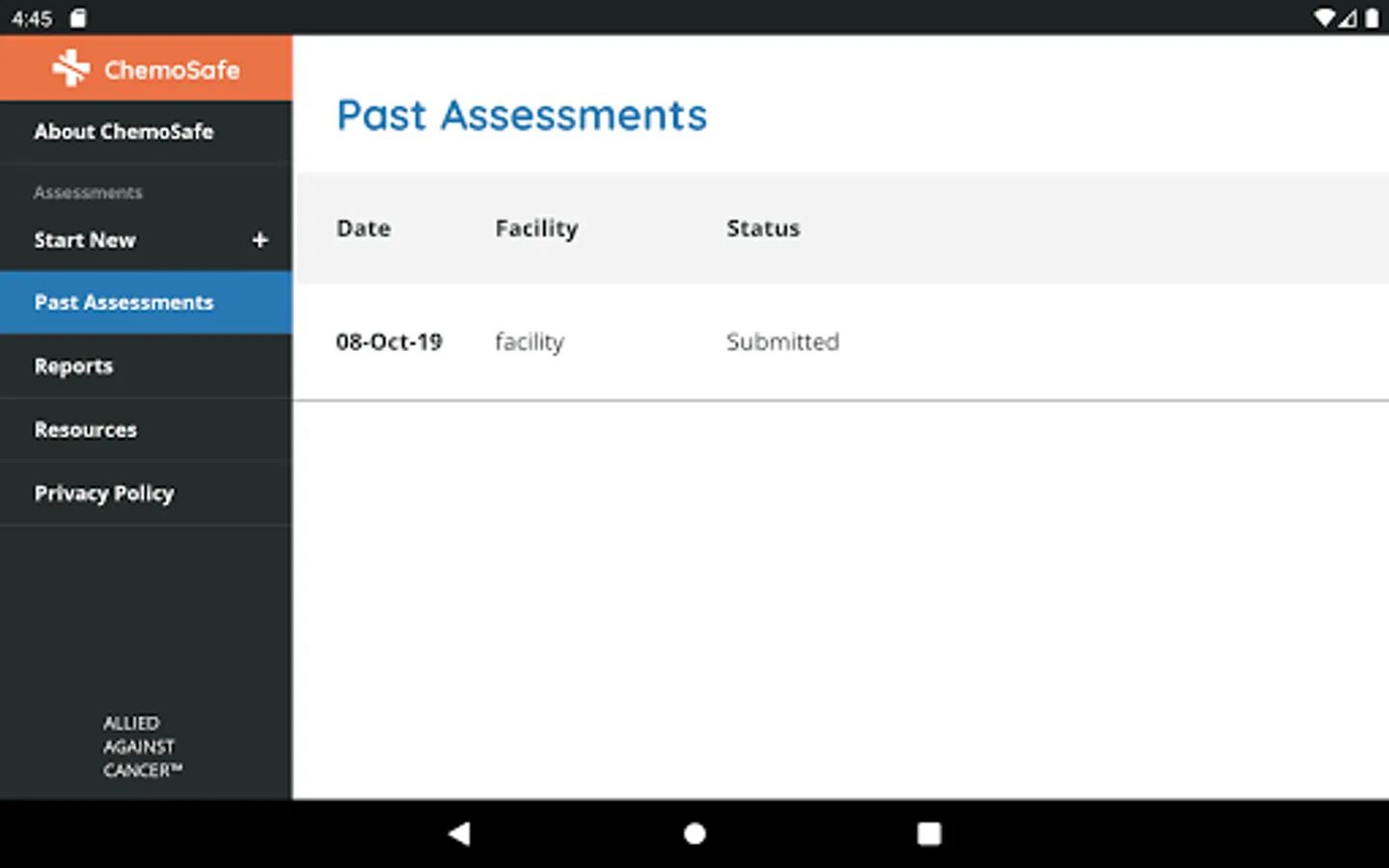
Task: Tap the plus icon beside Start New
Action: pyautogui.click(x=259, y=240)
